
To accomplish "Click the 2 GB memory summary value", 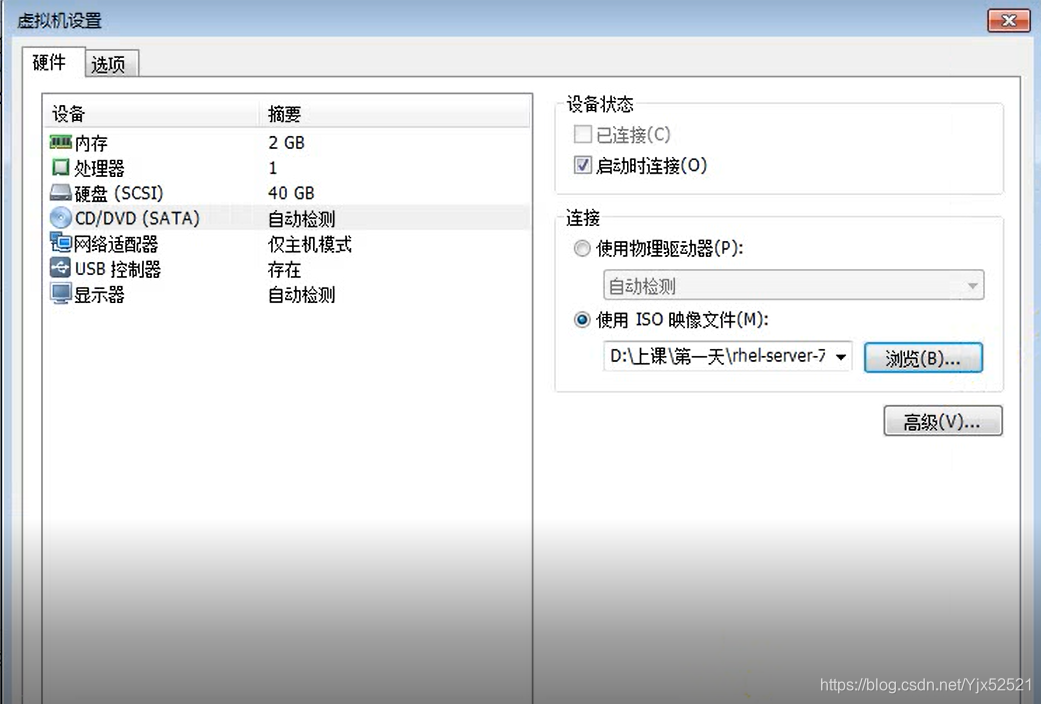I will coord(286,143).
